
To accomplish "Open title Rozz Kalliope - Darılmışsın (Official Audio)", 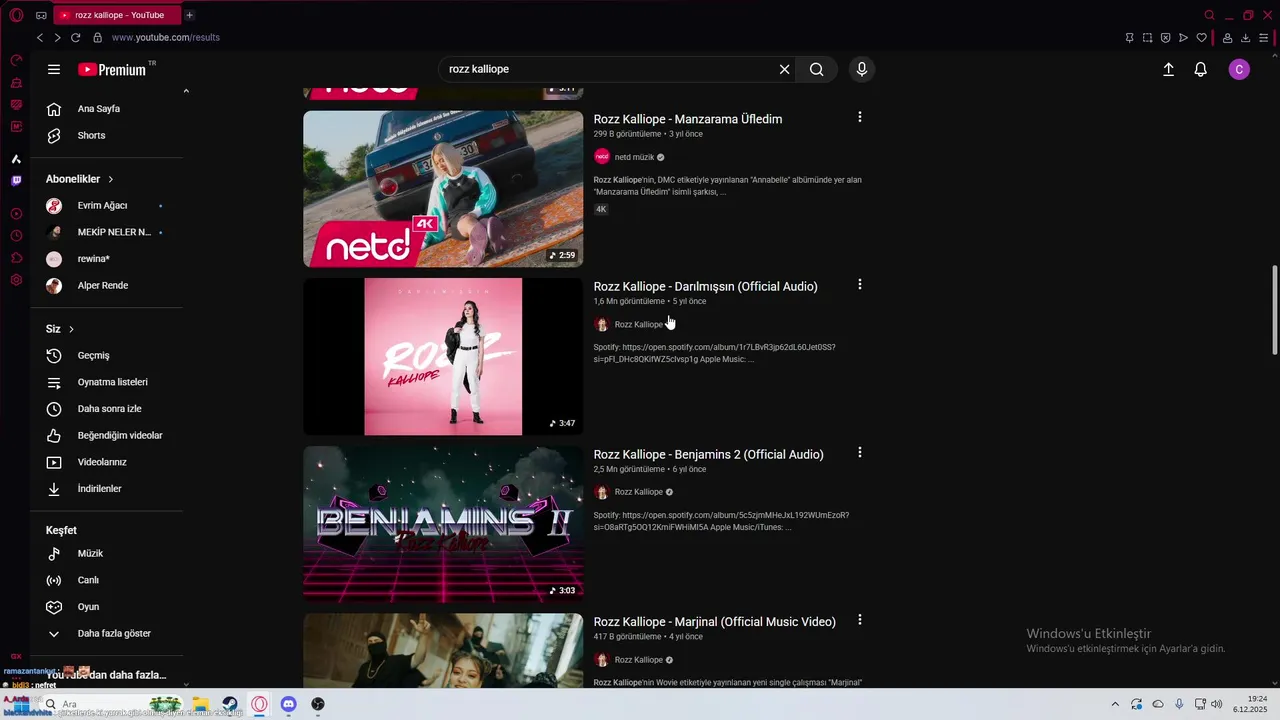I will (x=705, y=286).
